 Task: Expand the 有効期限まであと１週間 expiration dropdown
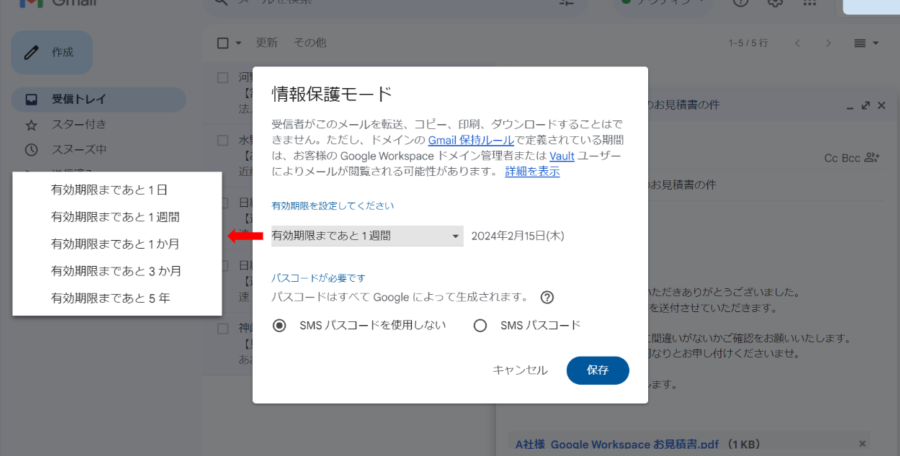366,236
